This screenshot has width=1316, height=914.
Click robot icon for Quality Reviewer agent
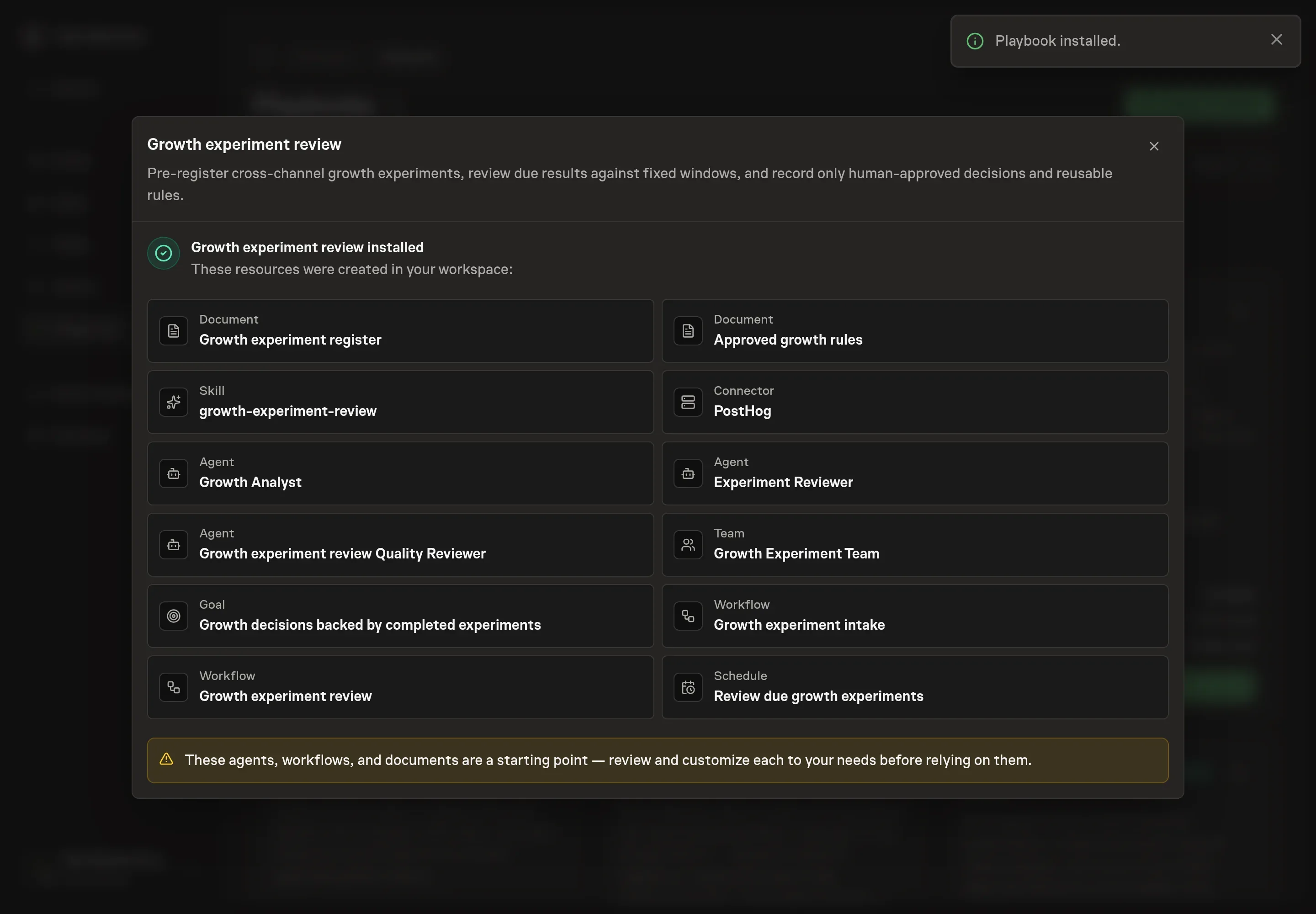pyautogui.click(x=174, y=545)
